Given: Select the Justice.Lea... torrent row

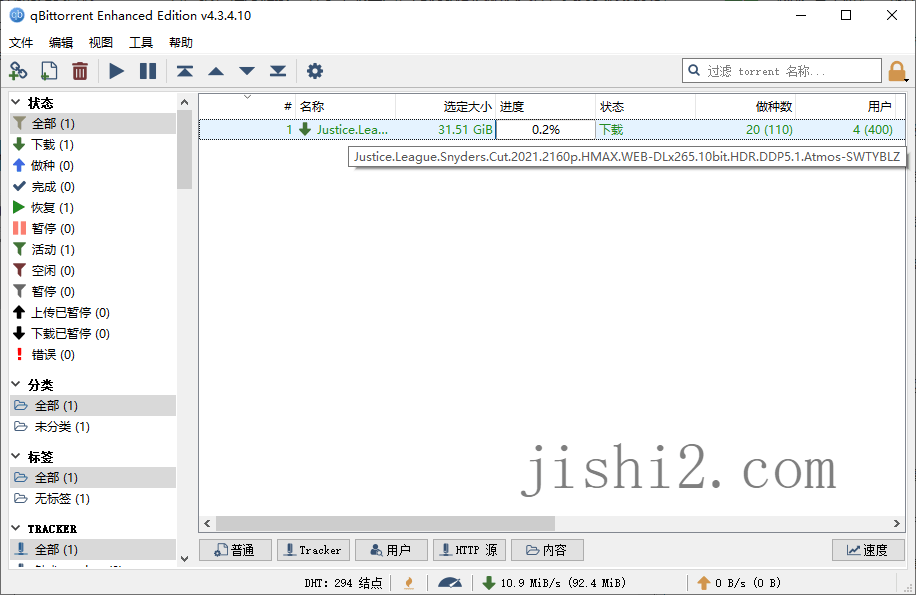Looking at the screenshot, I should [x=552, y=130].
